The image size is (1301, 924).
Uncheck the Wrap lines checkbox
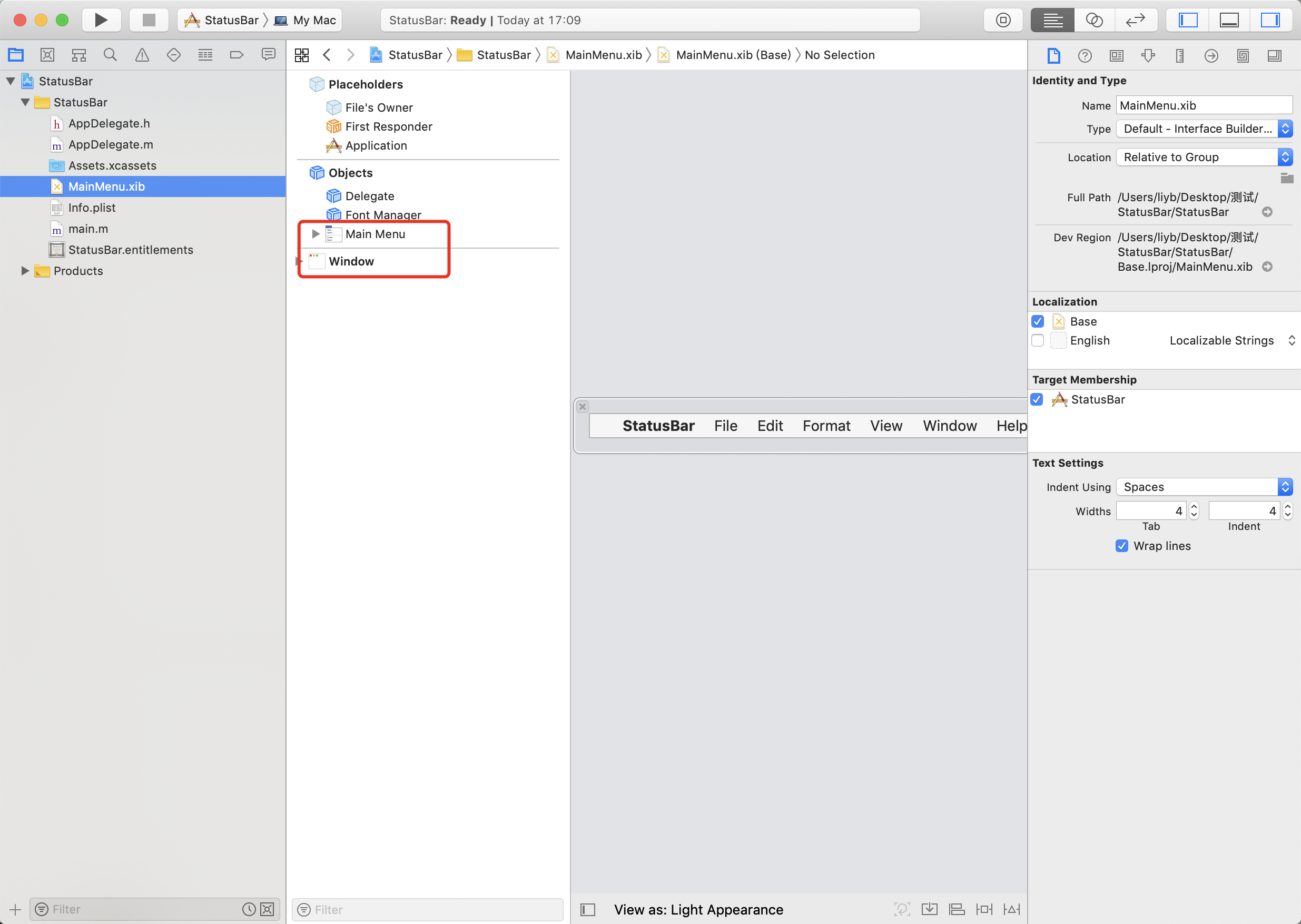[x=1121, y=546]
